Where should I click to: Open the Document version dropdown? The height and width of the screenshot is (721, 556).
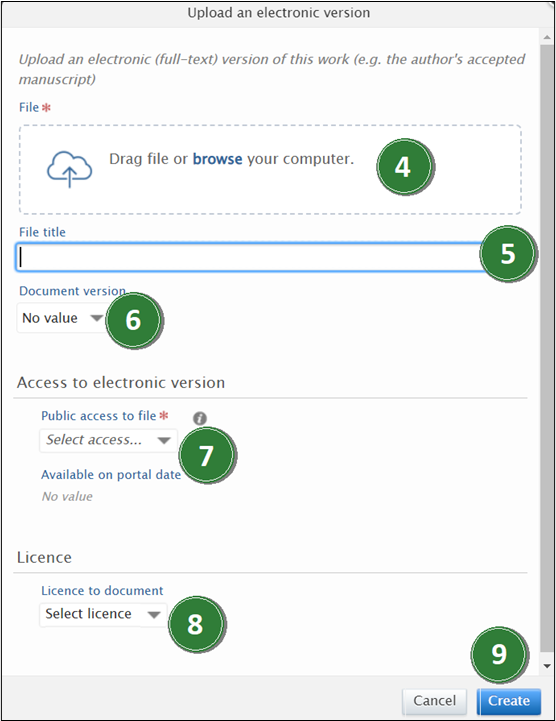[x=62, y=318]
